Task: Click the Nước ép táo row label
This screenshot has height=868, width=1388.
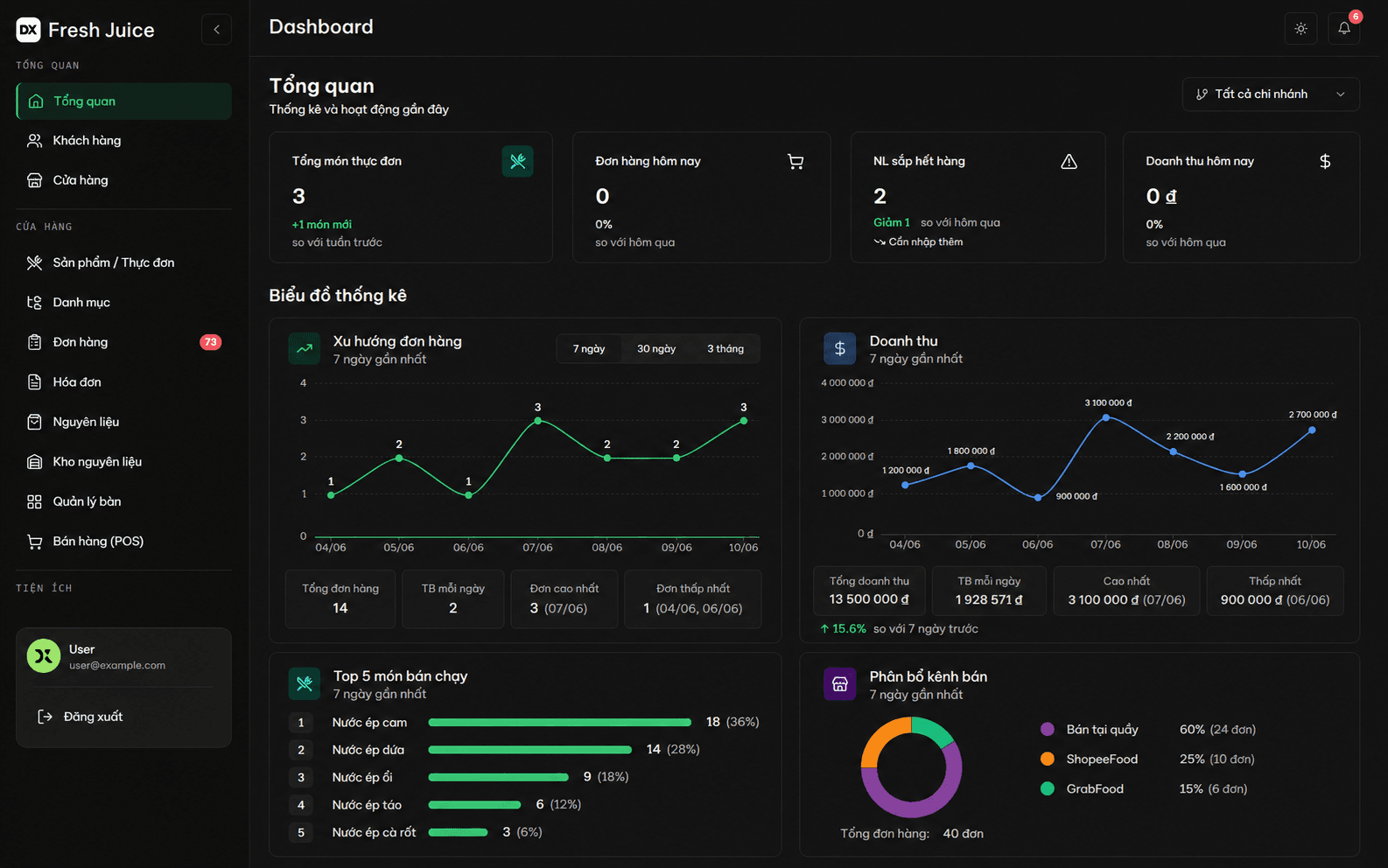Action: (x=367, y=805)
